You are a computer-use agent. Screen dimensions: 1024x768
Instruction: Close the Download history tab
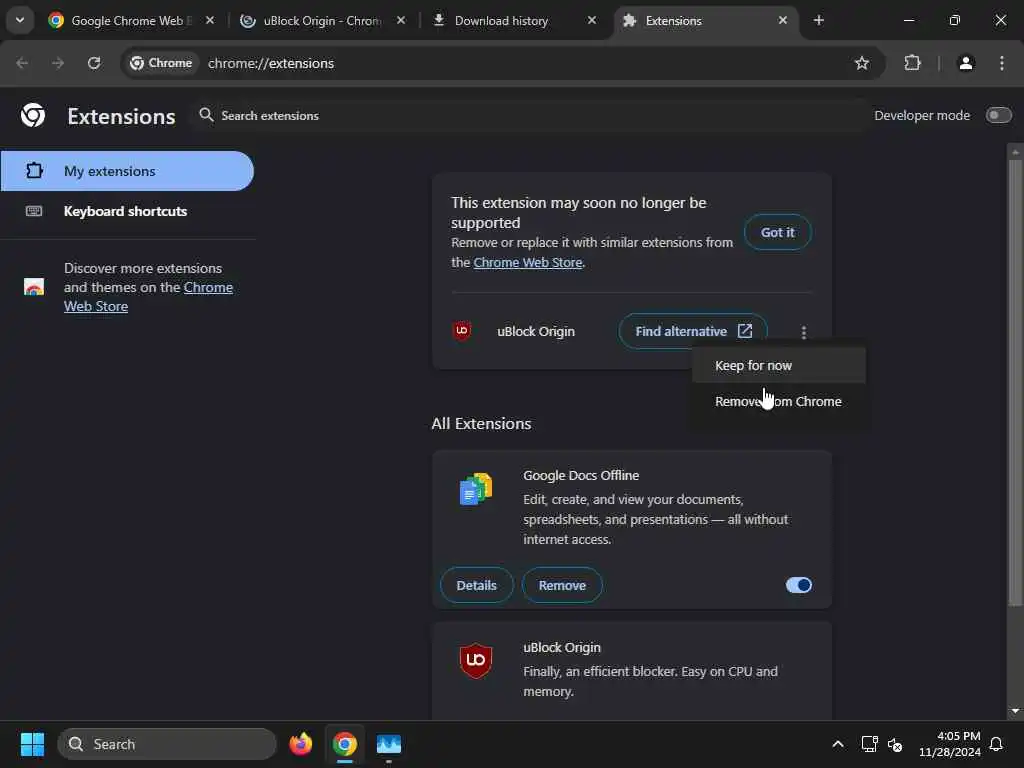(592, 20)
